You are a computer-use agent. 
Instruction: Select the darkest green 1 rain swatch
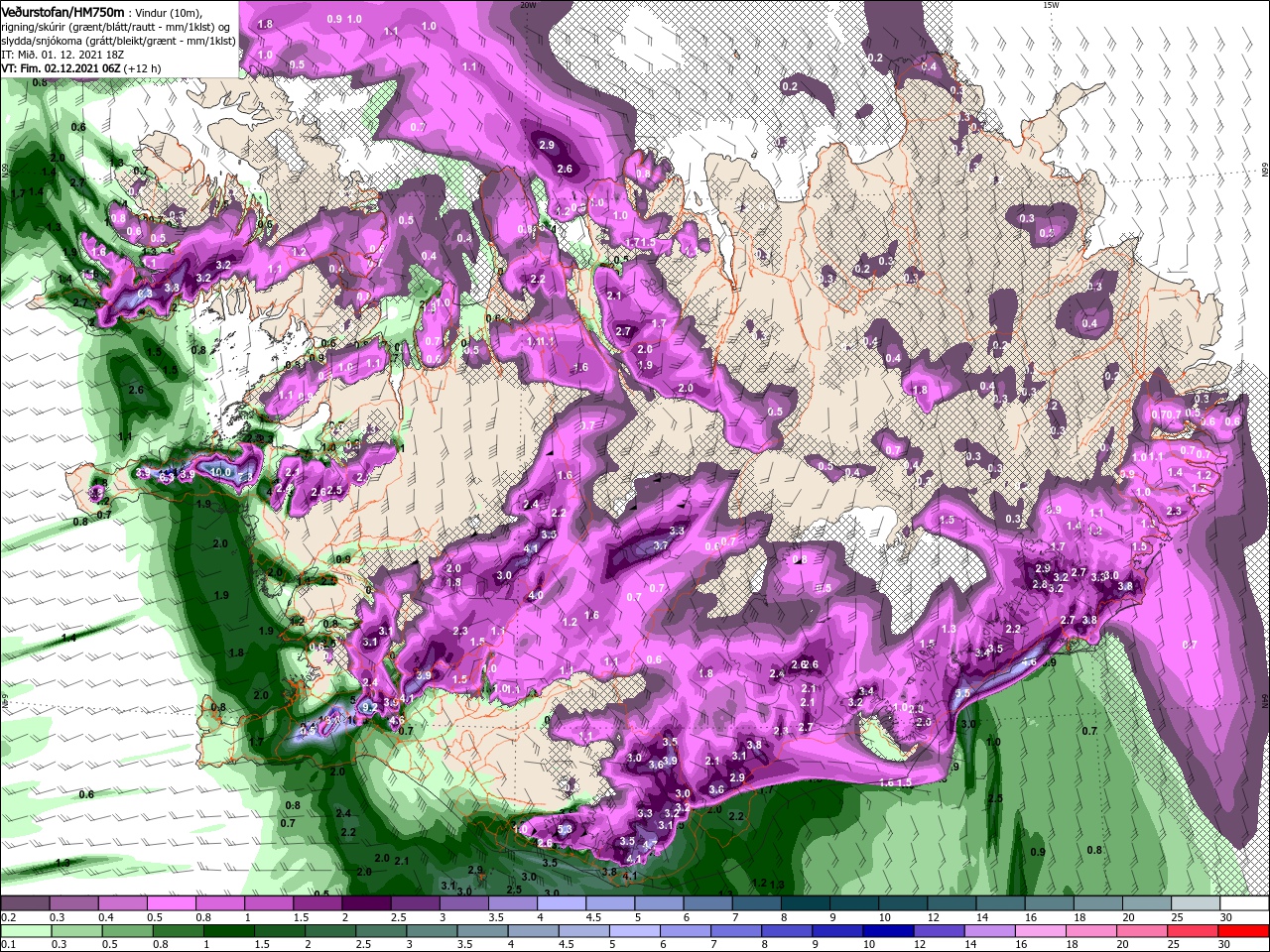tap(230, 930)
